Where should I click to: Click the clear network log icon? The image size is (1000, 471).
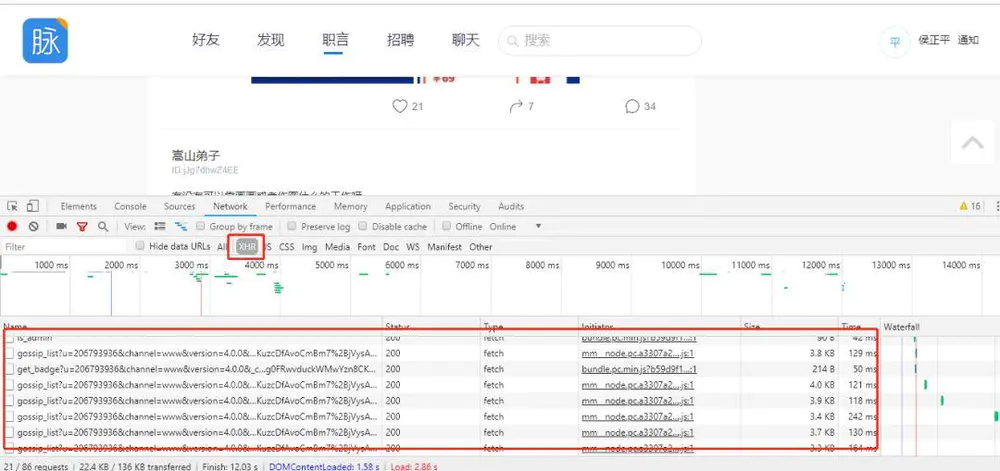pyautogui.click(x=34, y=226)
